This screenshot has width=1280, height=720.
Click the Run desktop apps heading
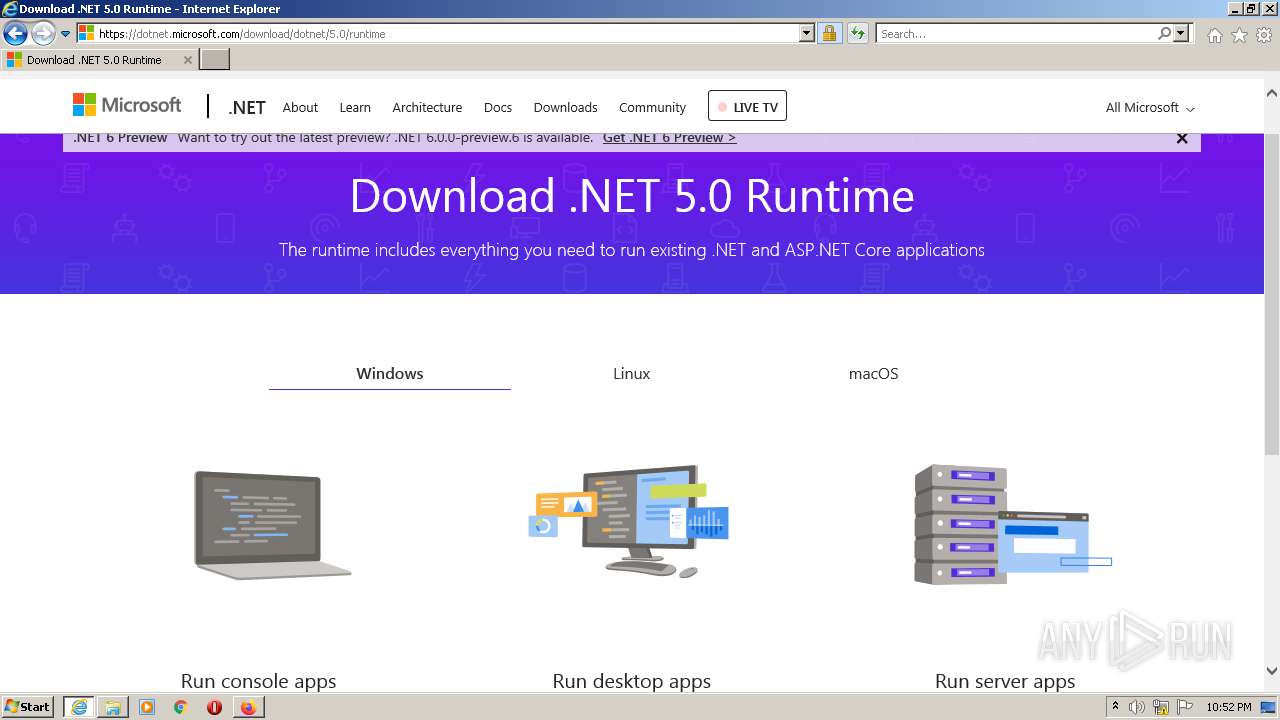pos(632,681)
